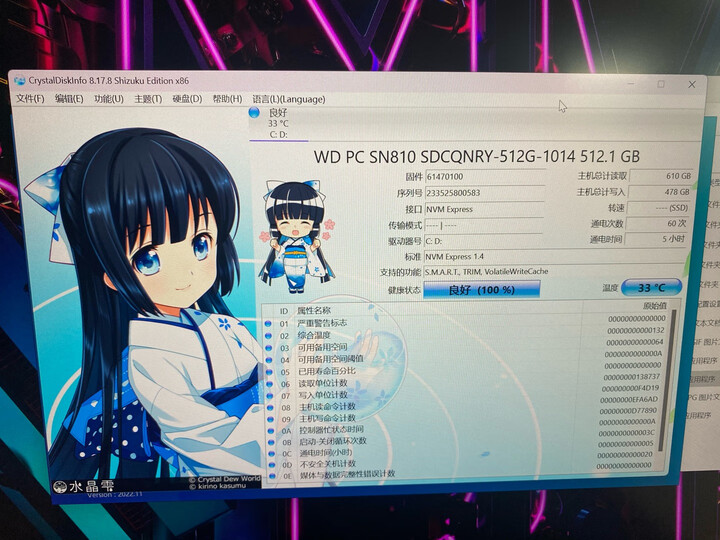Click the SMART attribute list vertical scrollbar
720x540 pixels.
pos(667,381)
